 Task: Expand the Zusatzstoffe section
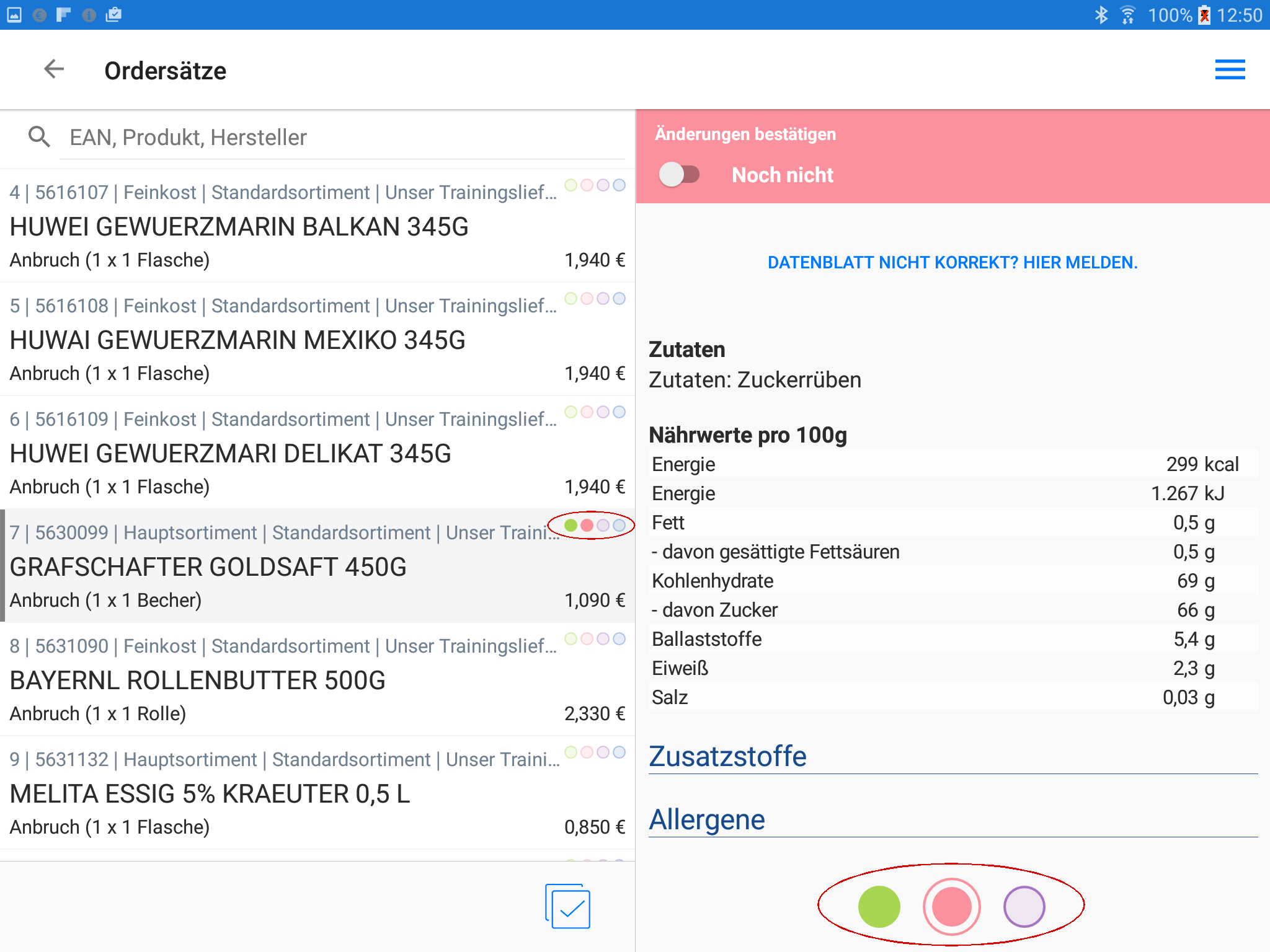[727, 757]
